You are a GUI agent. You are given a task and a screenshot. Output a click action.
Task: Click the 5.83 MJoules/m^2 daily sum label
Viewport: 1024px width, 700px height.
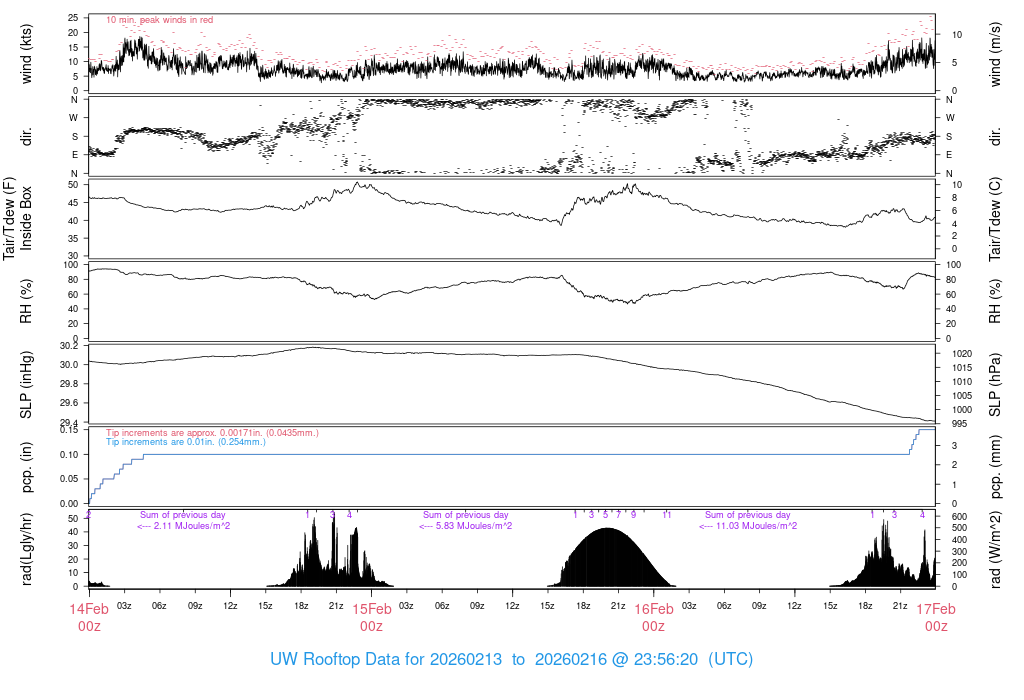tap(466, 526)
